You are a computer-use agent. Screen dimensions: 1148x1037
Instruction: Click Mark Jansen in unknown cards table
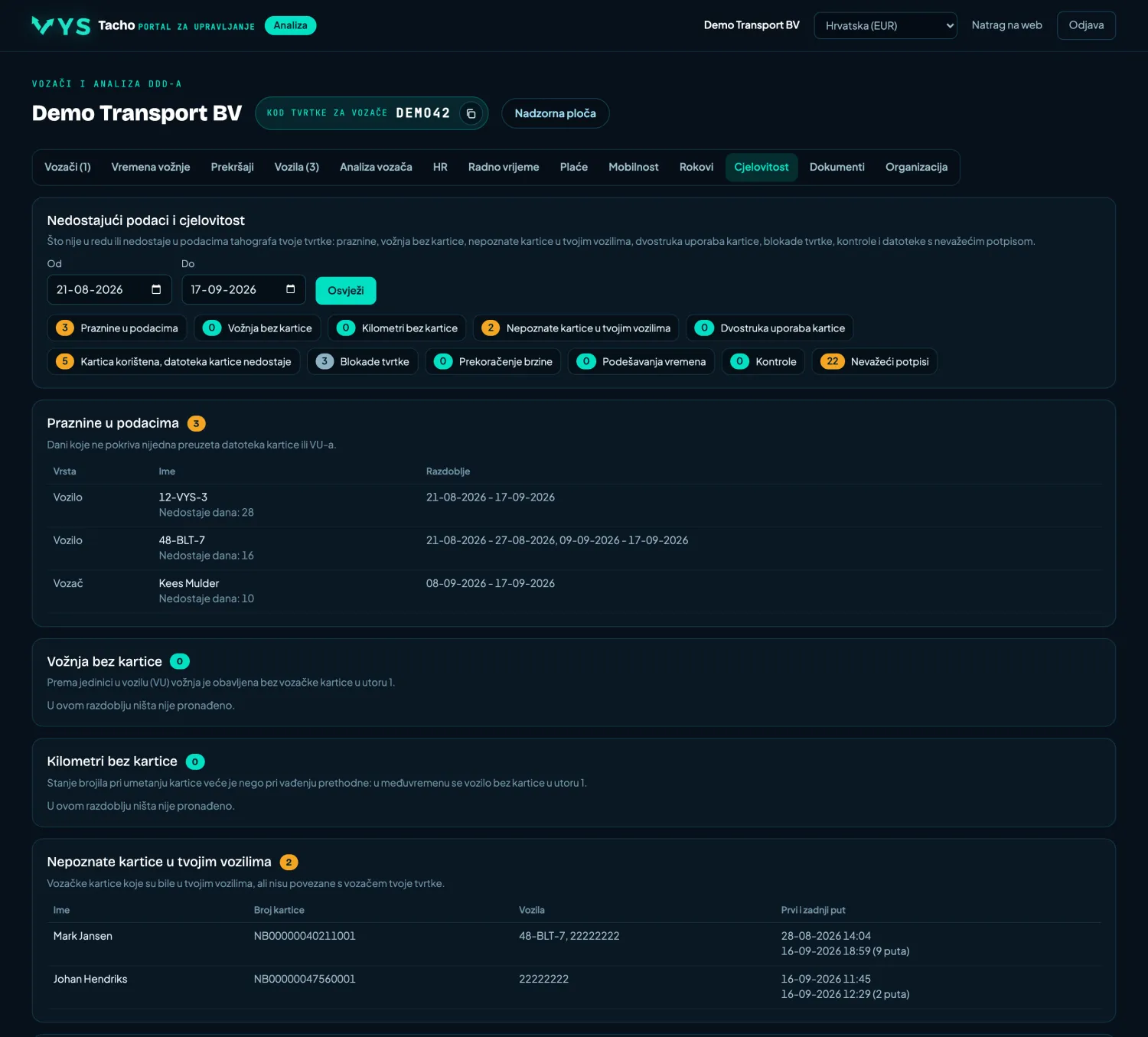coord(83,936)
